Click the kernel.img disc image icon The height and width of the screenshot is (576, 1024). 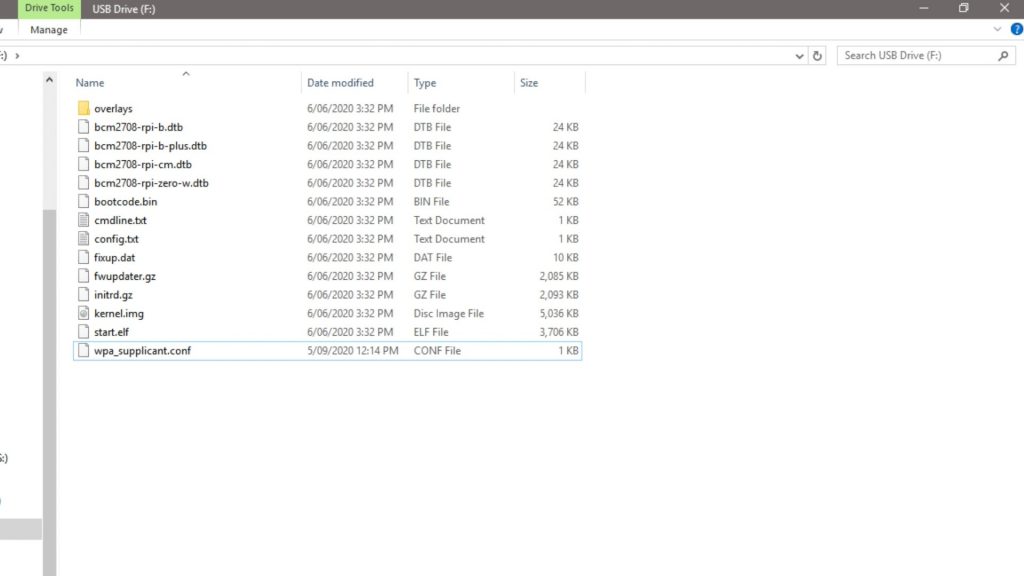[84, 314]
